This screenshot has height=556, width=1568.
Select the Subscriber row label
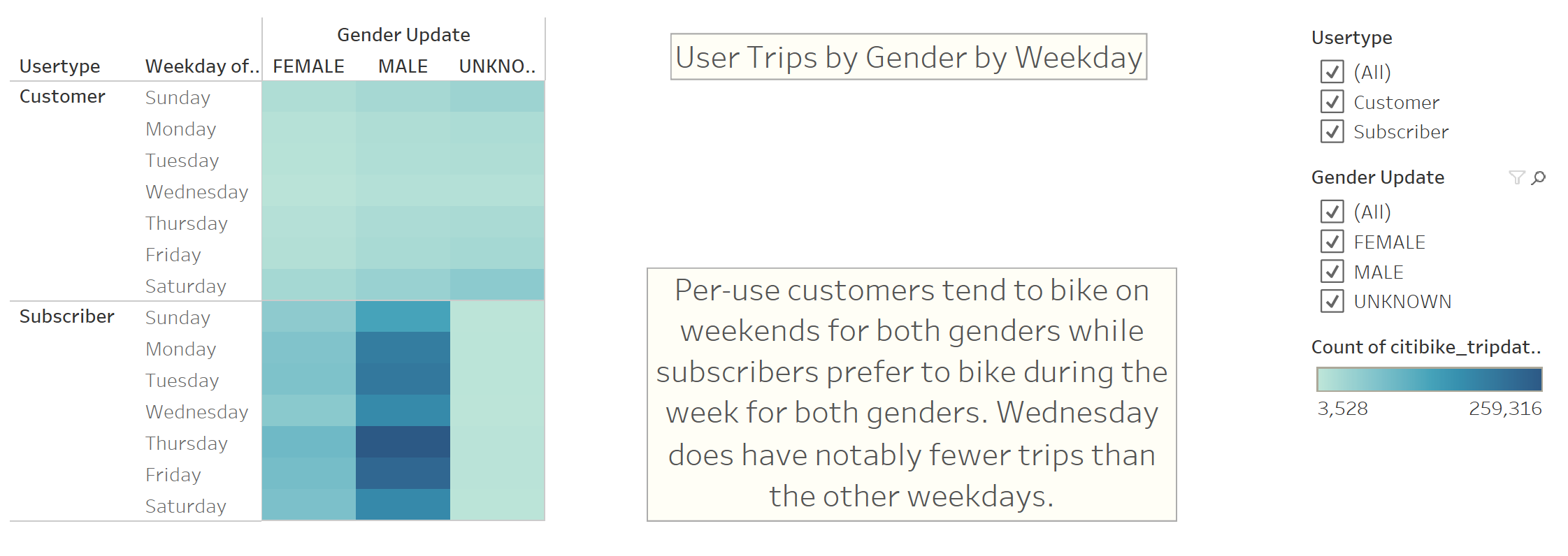coord(67,316)
